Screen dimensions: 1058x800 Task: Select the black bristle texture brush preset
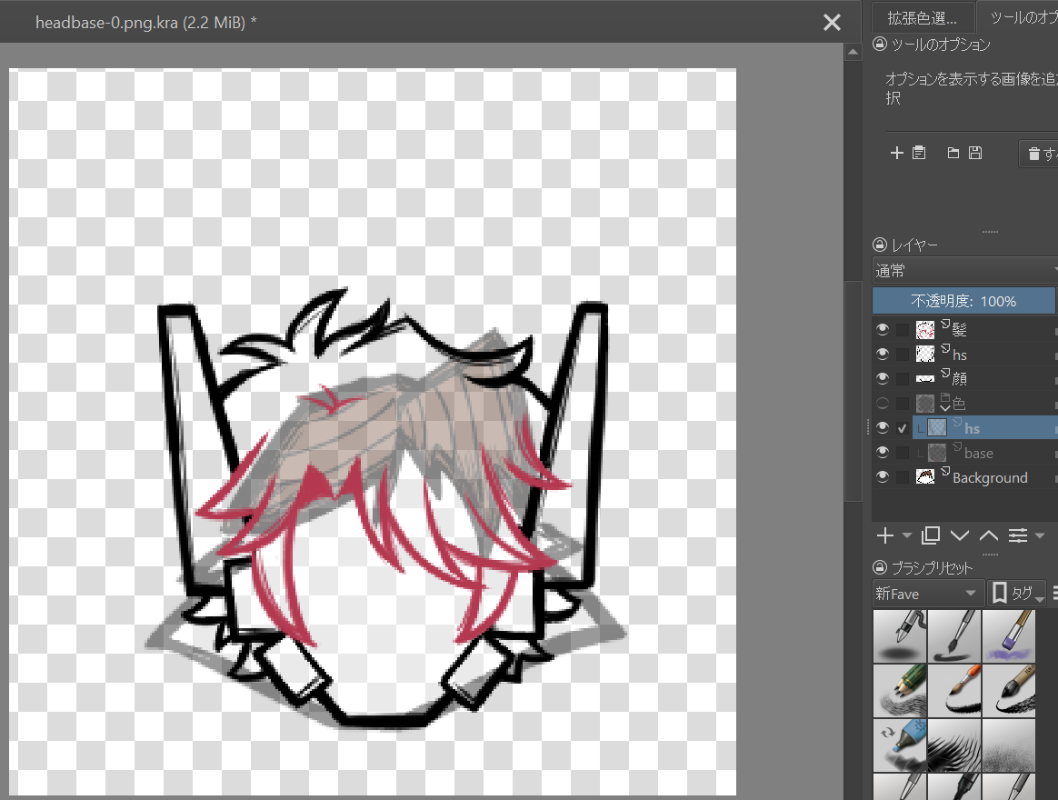click(x=955, y=745)
